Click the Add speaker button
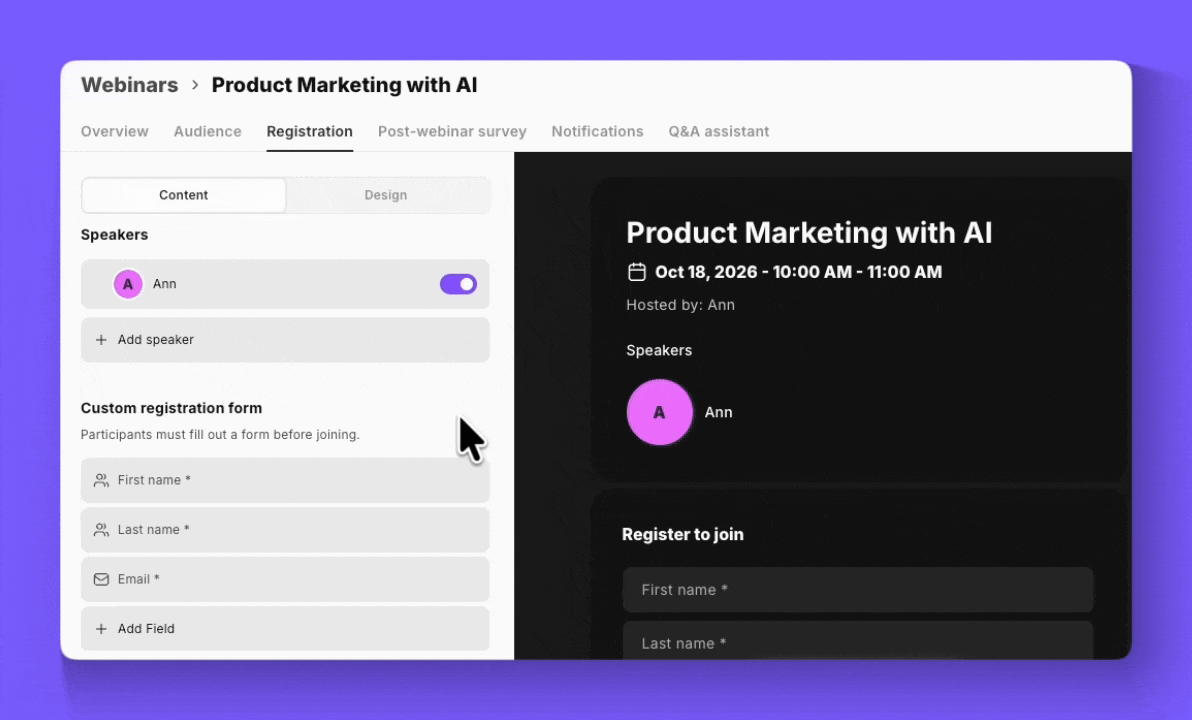The width and height of the screenshot is (1192, 720). pos(285,340)
